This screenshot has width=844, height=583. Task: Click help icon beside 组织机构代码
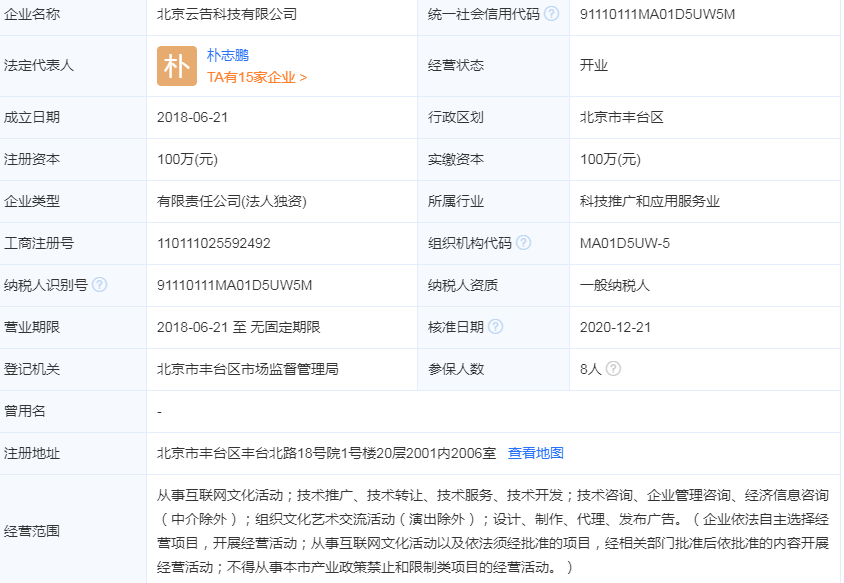(x=523, y=243)
